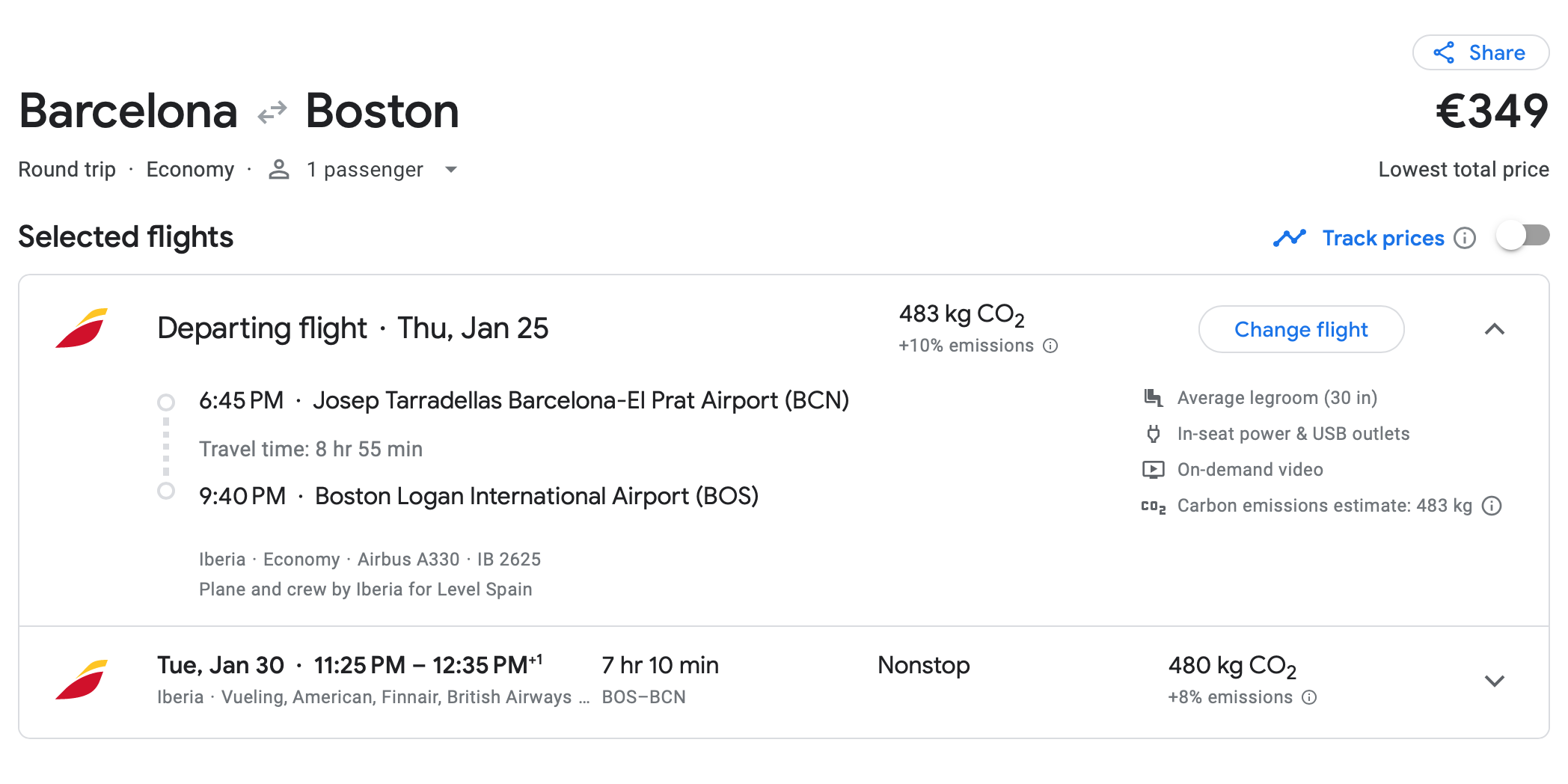Click the Iberia logo on return flight
Viewport: 1568px width, 784px height.
tap(82, 680)
